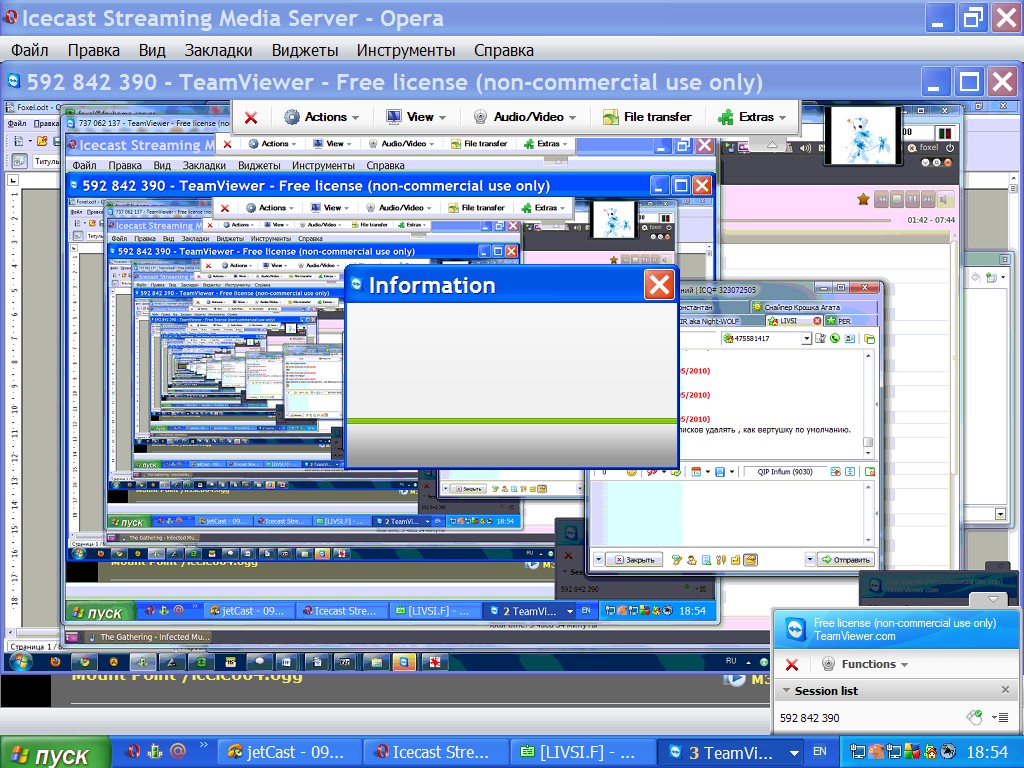Open the Виджеты menu in the outer Opera window

305,50
